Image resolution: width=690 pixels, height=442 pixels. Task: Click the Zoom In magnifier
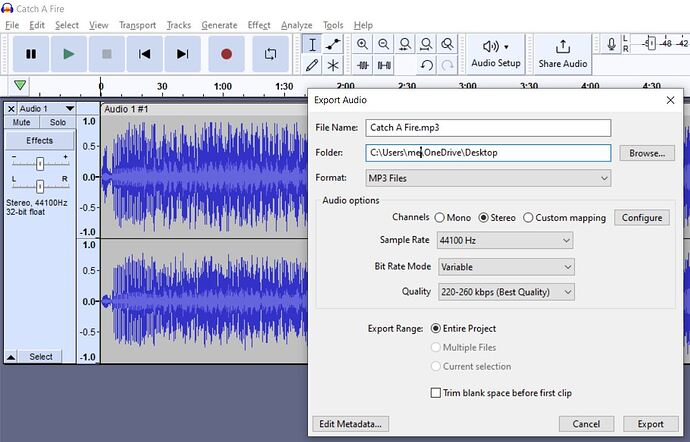click(x=362, y=44)
